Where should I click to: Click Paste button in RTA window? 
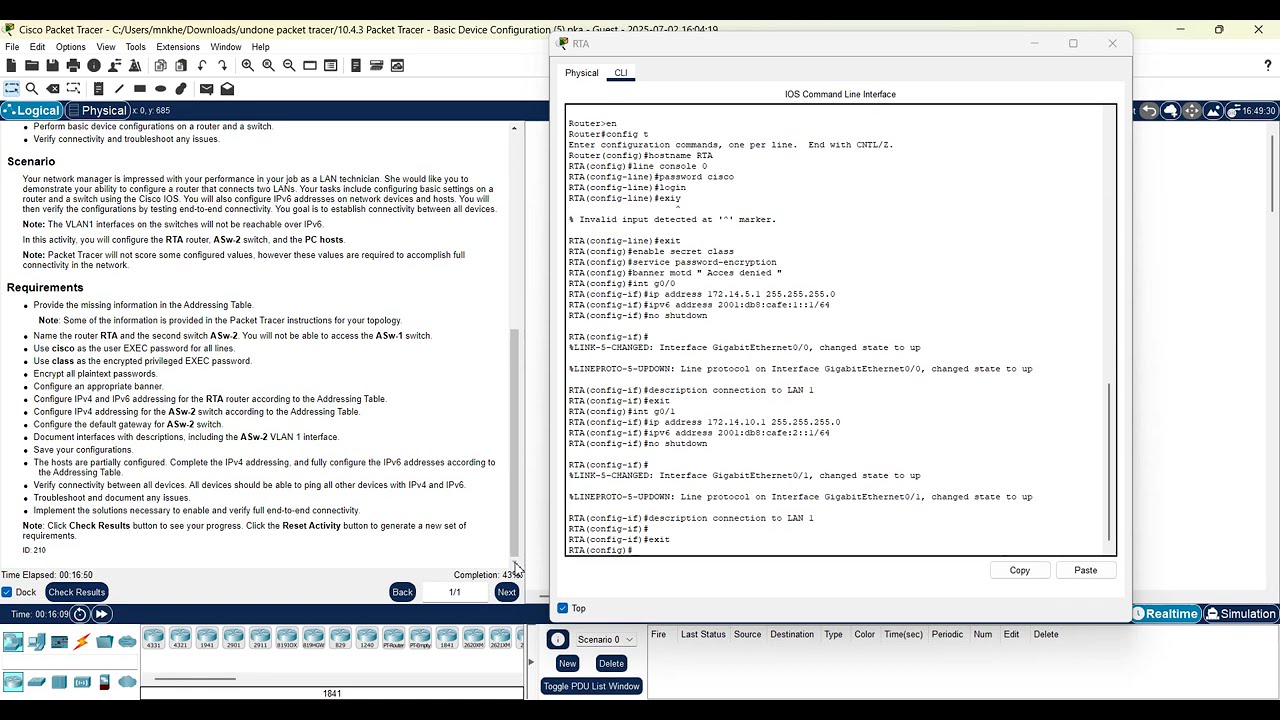[x=1085, y=570]
